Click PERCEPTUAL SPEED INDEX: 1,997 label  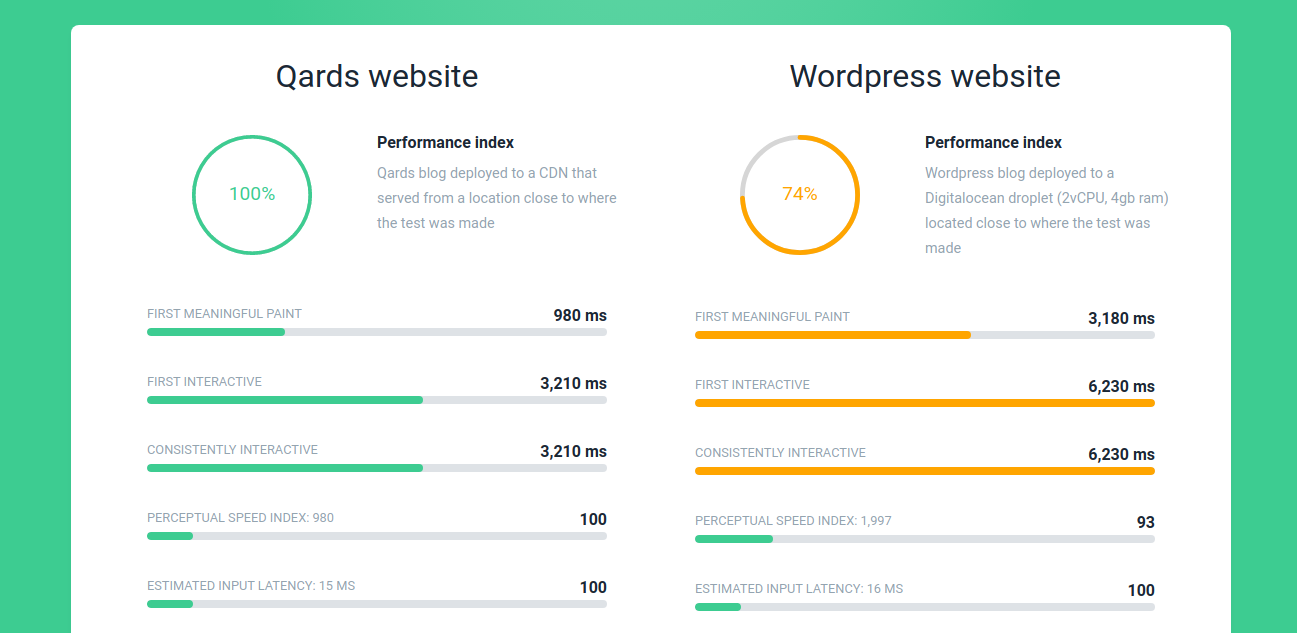point(793,521)
